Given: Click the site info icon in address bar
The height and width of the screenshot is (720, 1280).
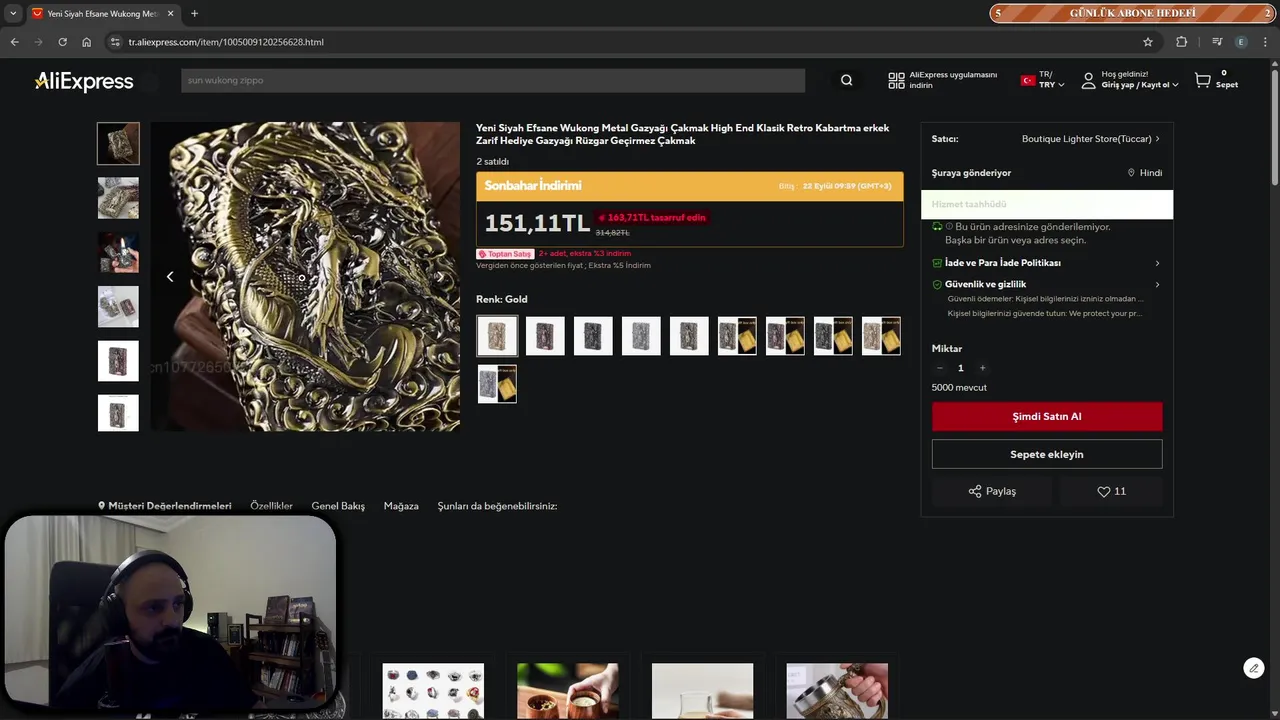Looking at the screenshot, I should point(115,42).
